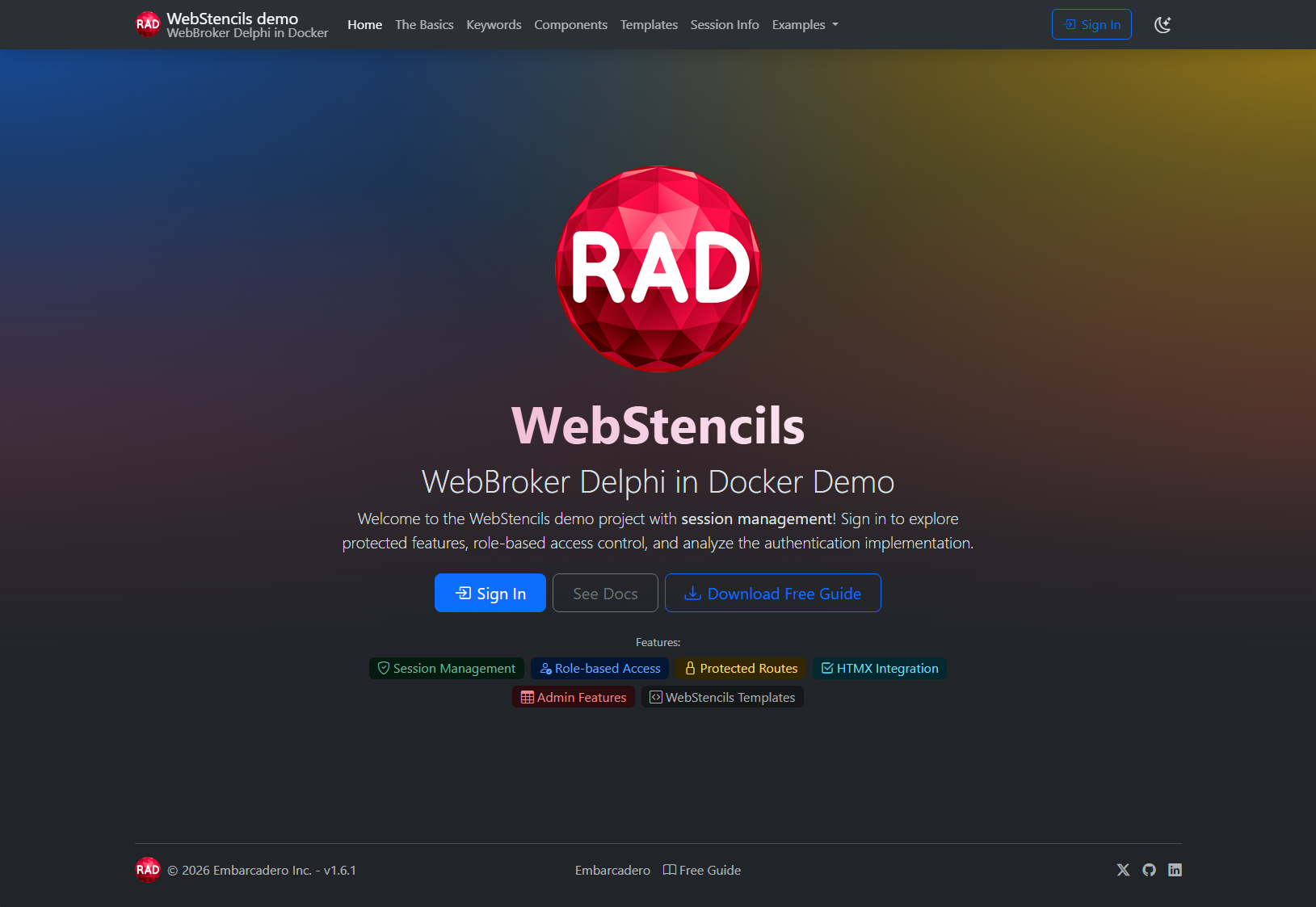This screenshot has width=1316, height=907.
Task: Open the Free Guide footer link
Action: pos(702,870)
